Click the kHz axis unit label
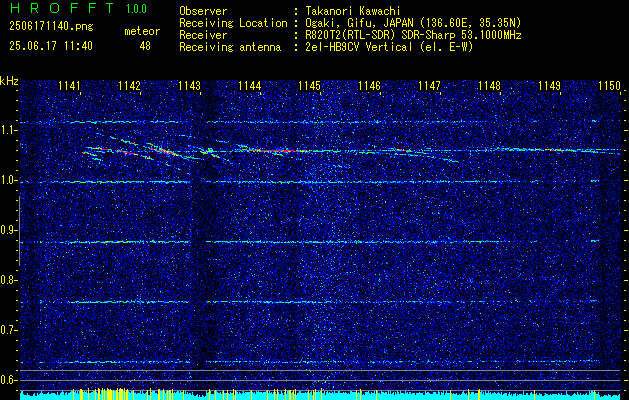 9,81
